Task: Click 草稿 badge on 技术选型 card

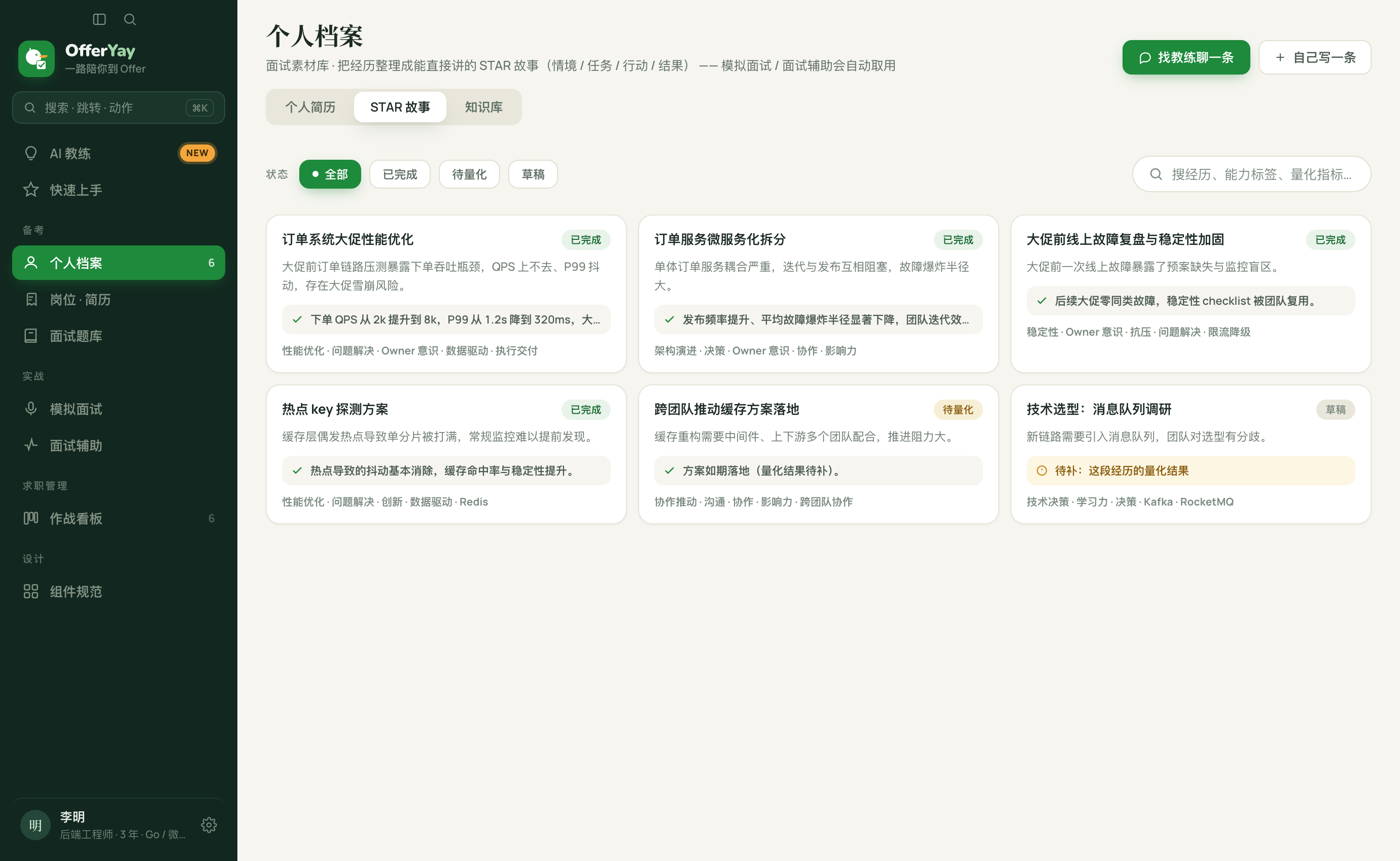Action: coord(1335,409)
